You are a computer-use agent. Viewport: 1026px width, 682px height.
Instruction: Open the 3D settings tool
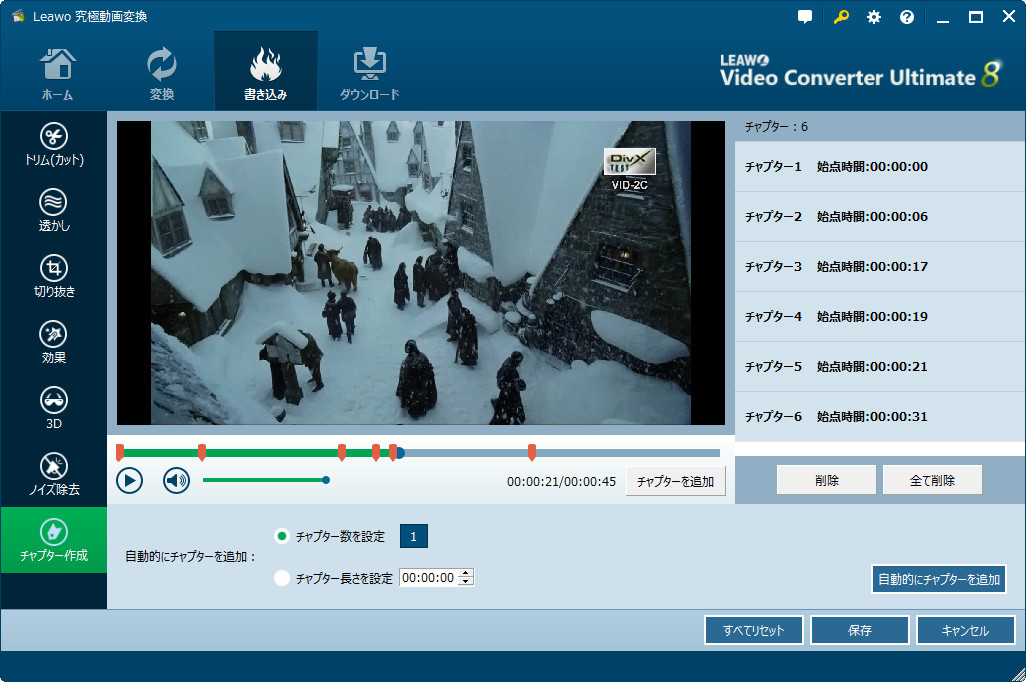[x=54, y=409]
